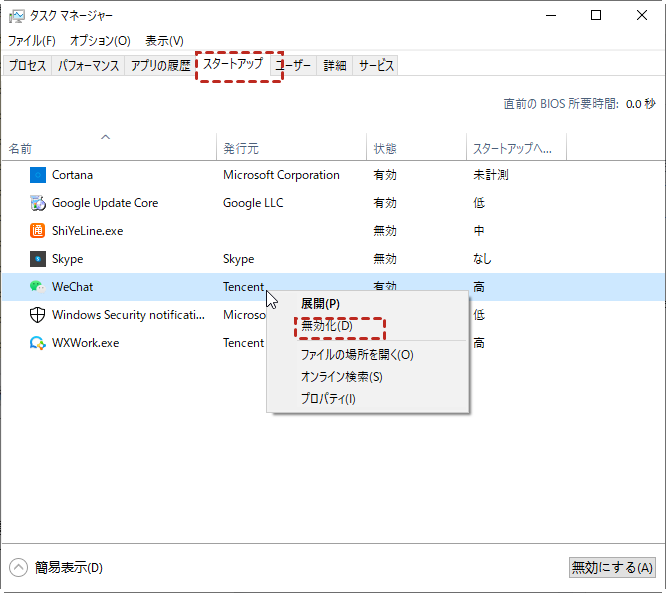This screenshot has height=593, width=666.
Task: Click 無効 status in Skype row
Action: coord(385,259)
